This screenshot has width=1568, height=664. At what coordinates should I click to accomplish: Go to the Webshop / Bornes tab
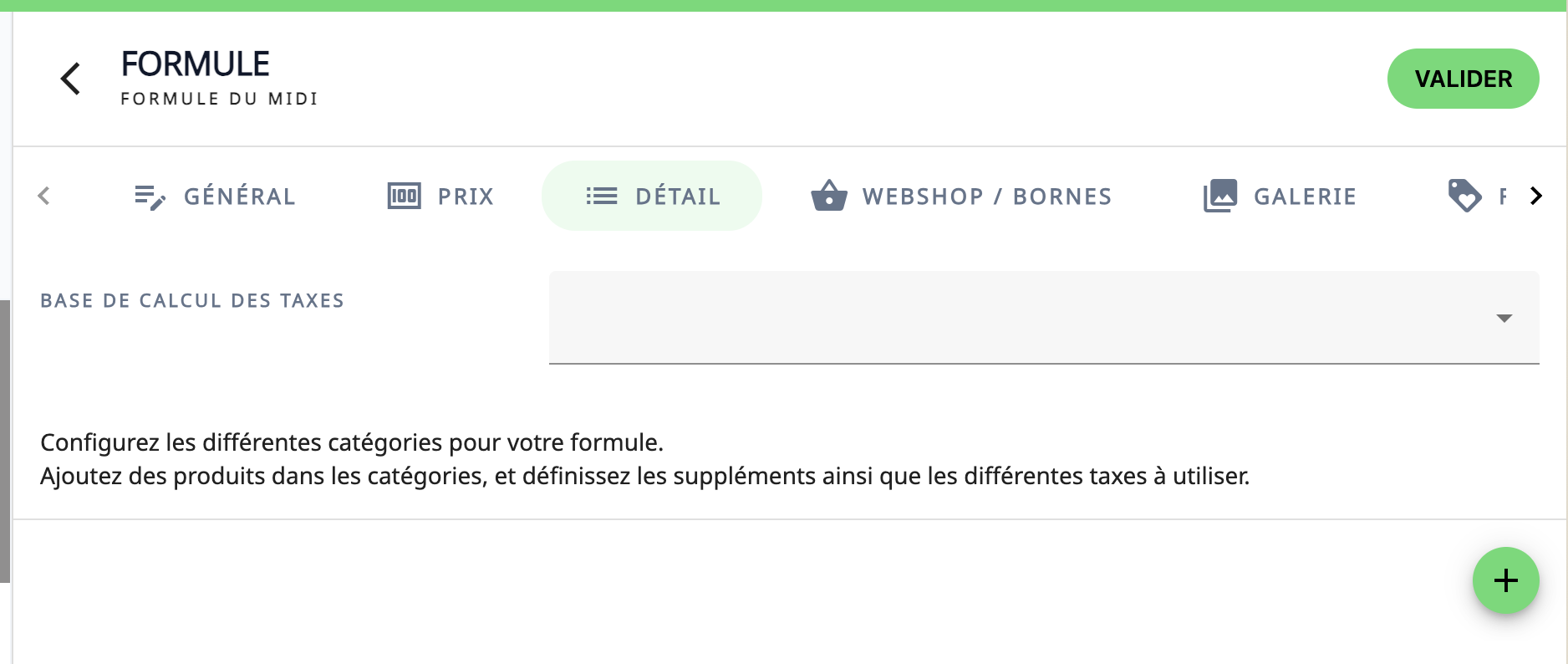tap(987, 197)
